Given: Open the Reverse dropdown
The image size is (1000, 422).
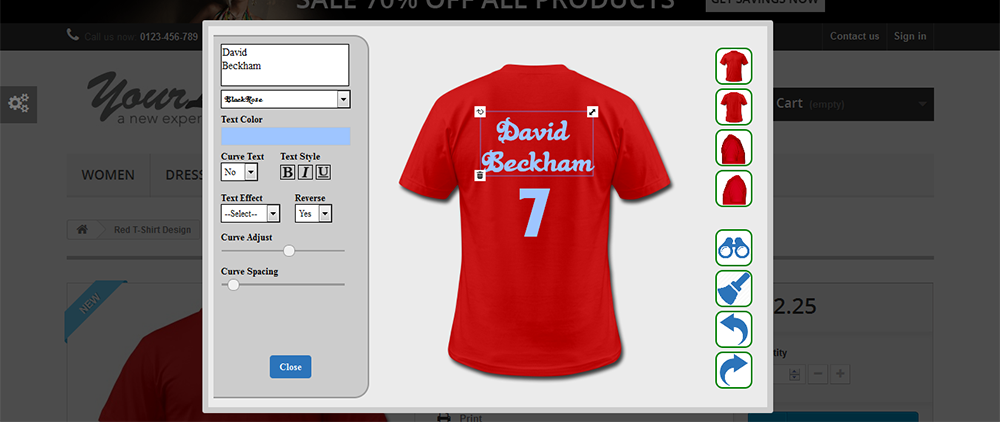Looking at the screenshot, I should point(313,214).
